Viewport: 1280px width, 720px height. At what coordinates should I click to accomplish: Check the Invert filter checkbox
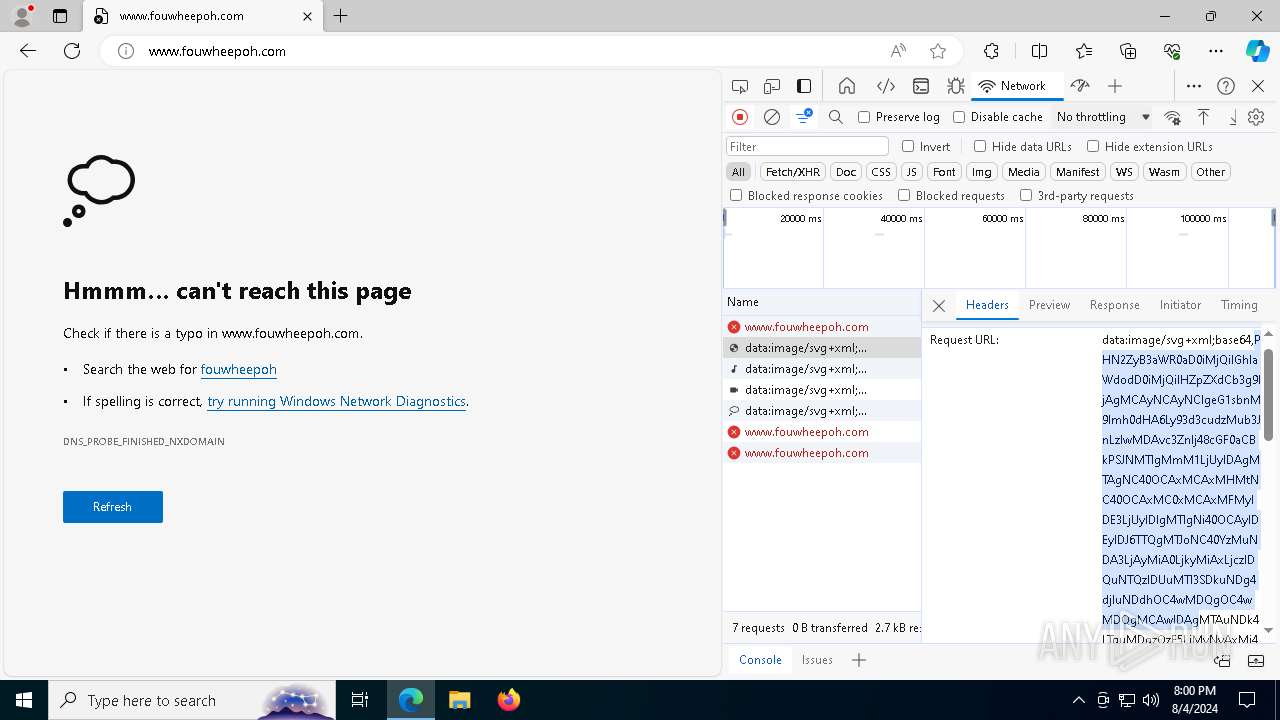click(x=908, y=146)
